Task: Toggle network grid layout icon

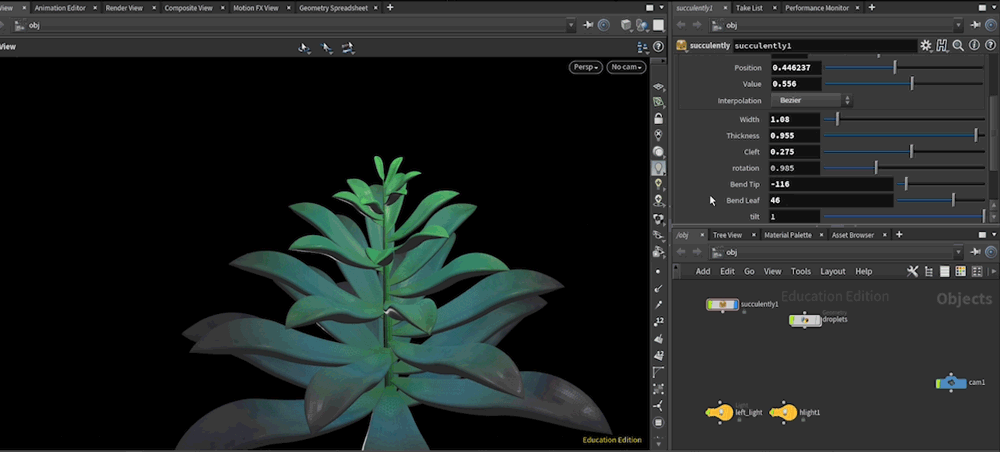Action: click(x=976, y=272)
